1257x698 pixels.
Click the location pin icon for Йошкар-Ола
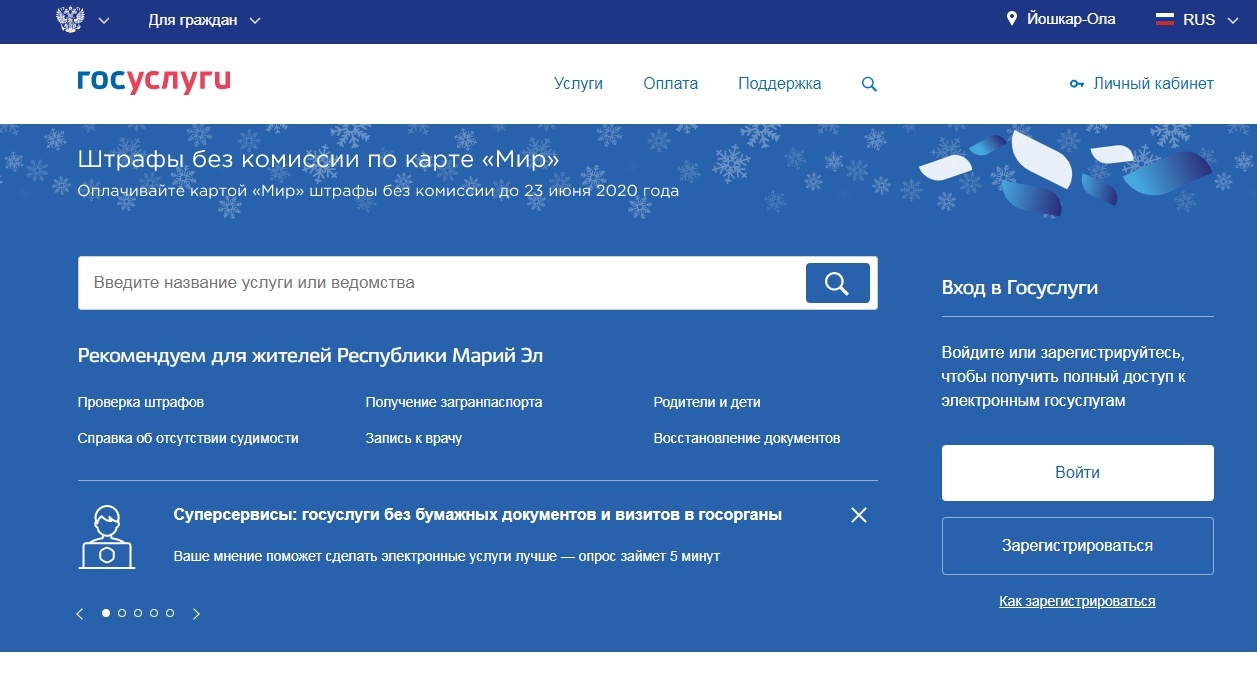[x=1011, y=20]
